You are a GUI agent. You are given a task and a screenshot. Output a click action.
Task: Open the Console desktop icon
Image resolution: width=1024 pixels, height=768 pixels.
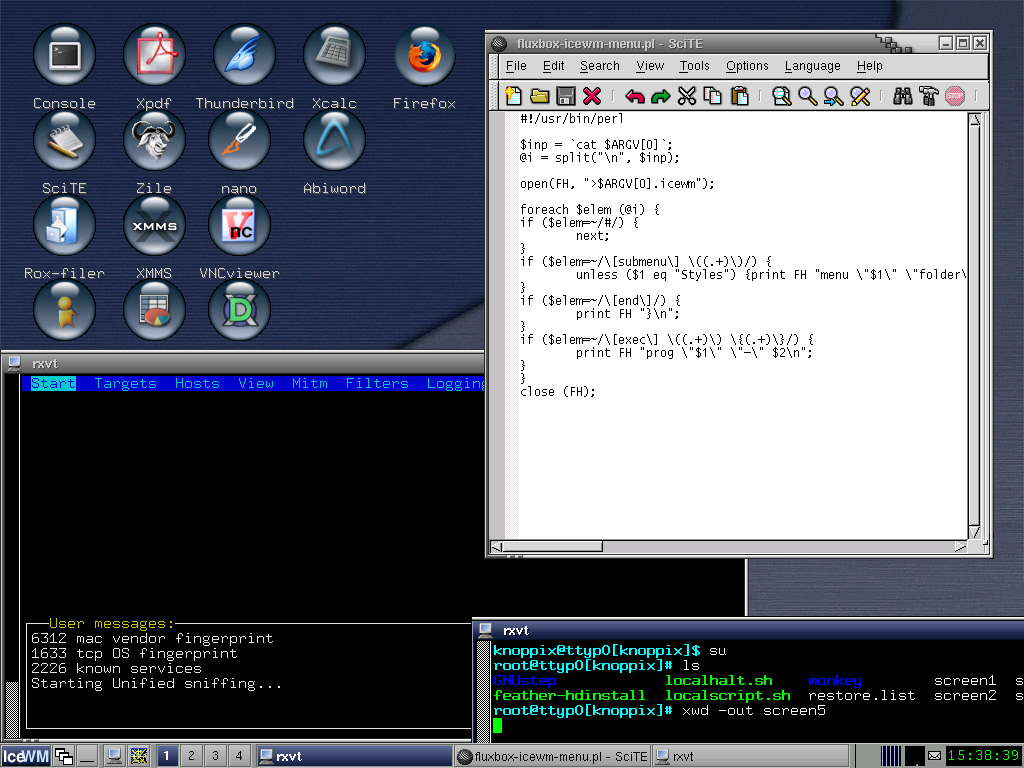point(64,56)
